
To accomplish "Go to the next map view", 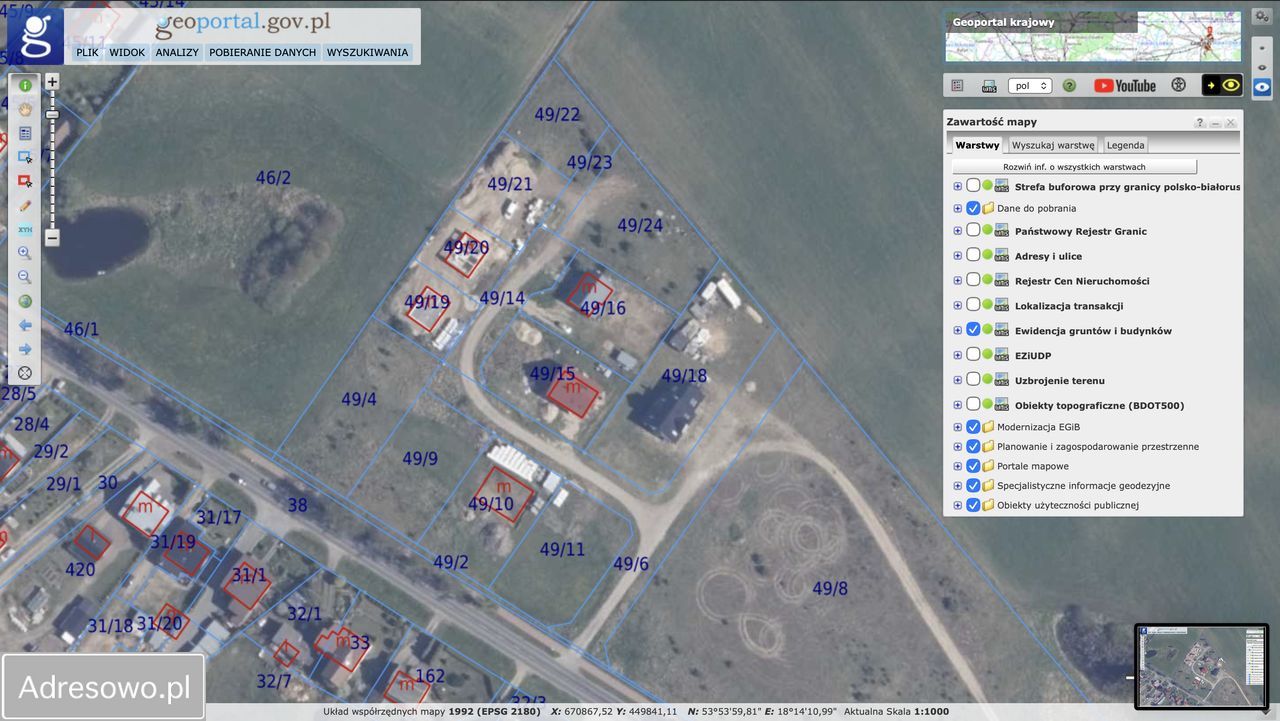I will coord(25,349).
